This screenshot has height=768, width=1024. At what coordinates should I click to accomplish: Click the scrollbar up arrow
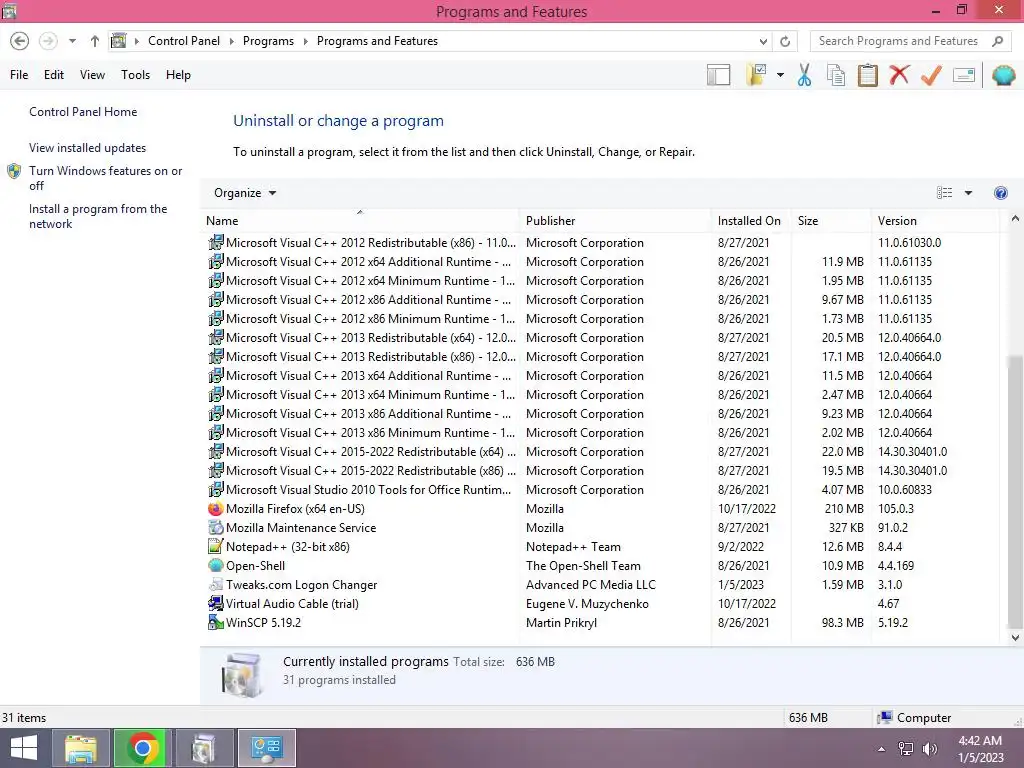pos(1015,219)
